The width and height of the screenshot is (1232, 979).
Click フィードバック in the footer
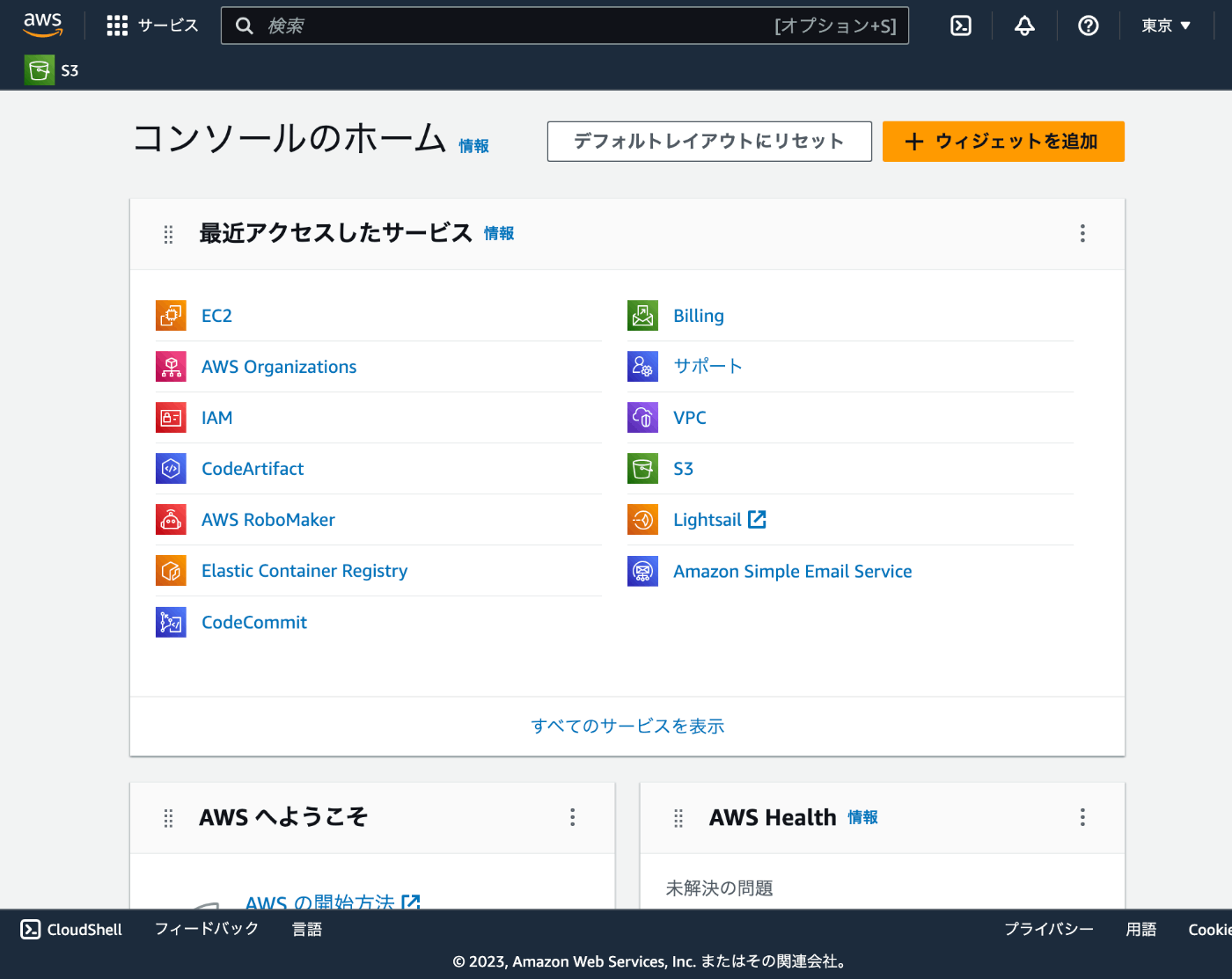tap(207, 929)
